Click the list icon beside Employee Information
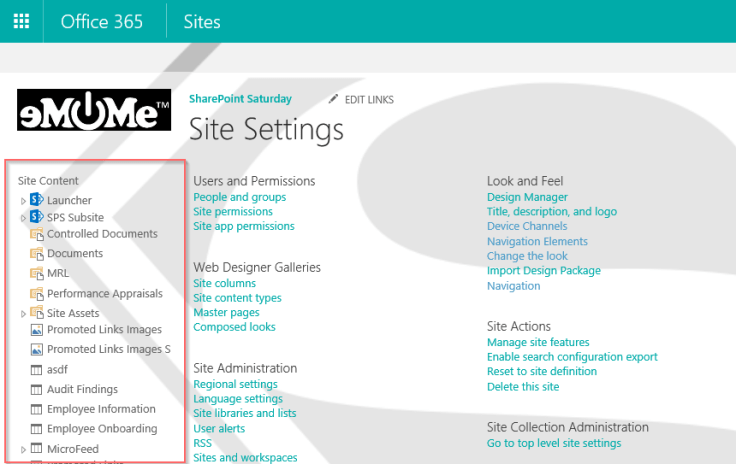This screenshot has height=464, width=736. point(36,409)
